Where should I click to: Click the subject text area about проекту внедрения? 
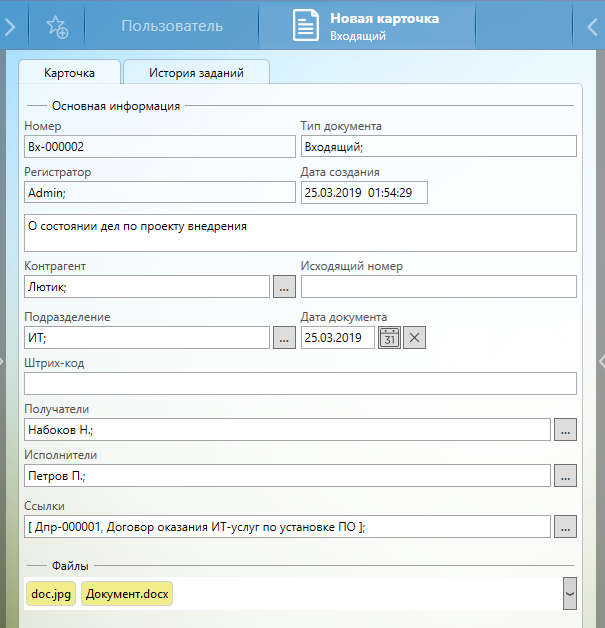(x=300, y=233)
